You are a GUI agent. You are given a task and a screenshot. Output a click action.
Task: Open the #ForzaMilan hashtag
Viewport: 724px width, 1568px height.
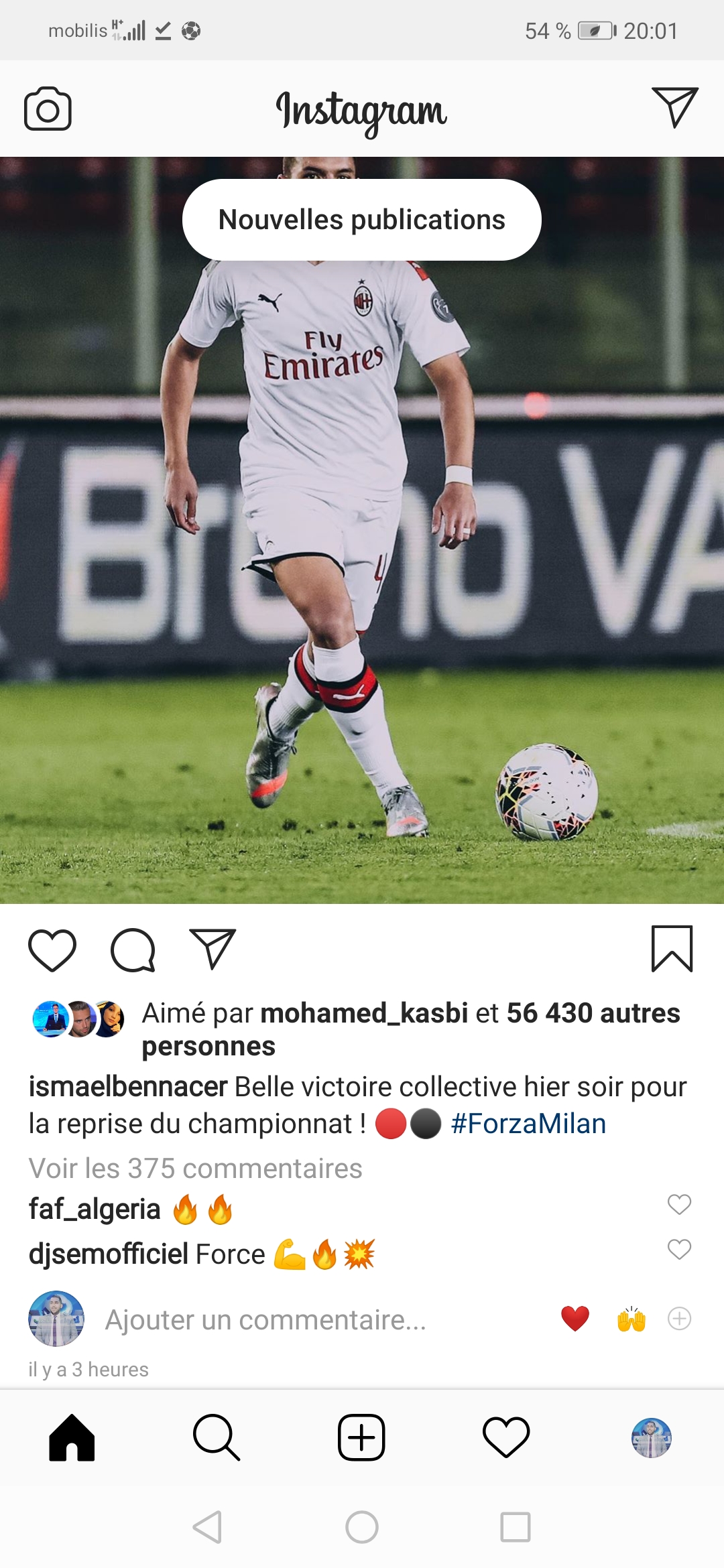pyautogui.click(x=528, y=1124)
